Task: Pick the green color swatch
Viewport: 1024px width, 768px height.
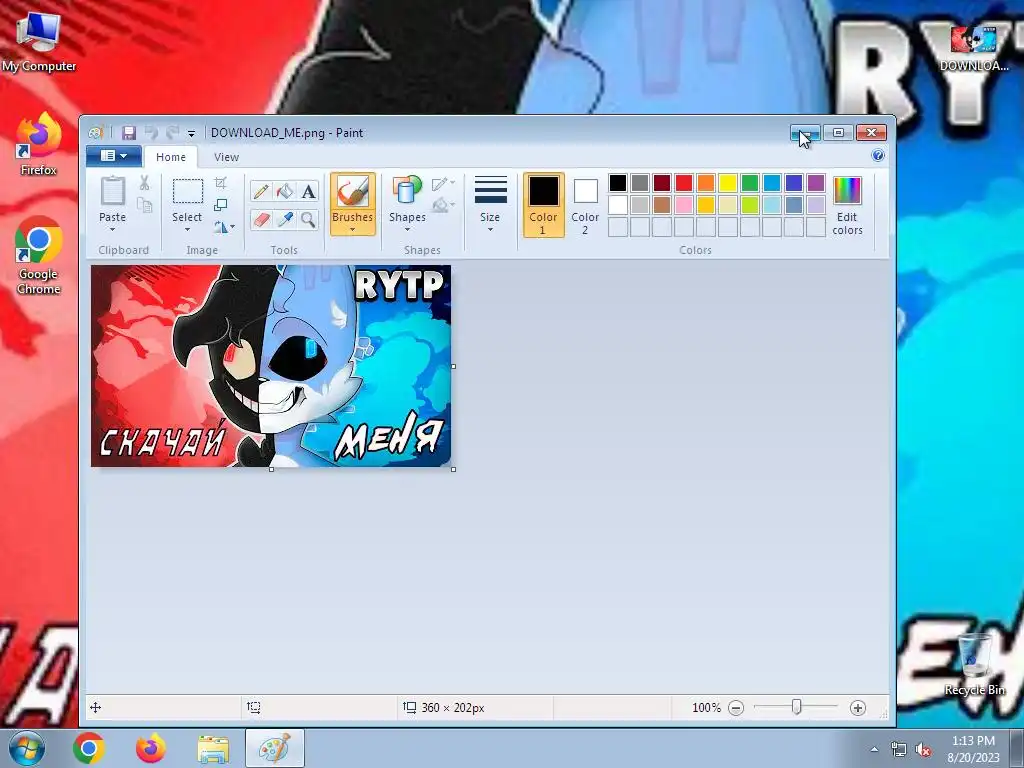Action: 750,183
